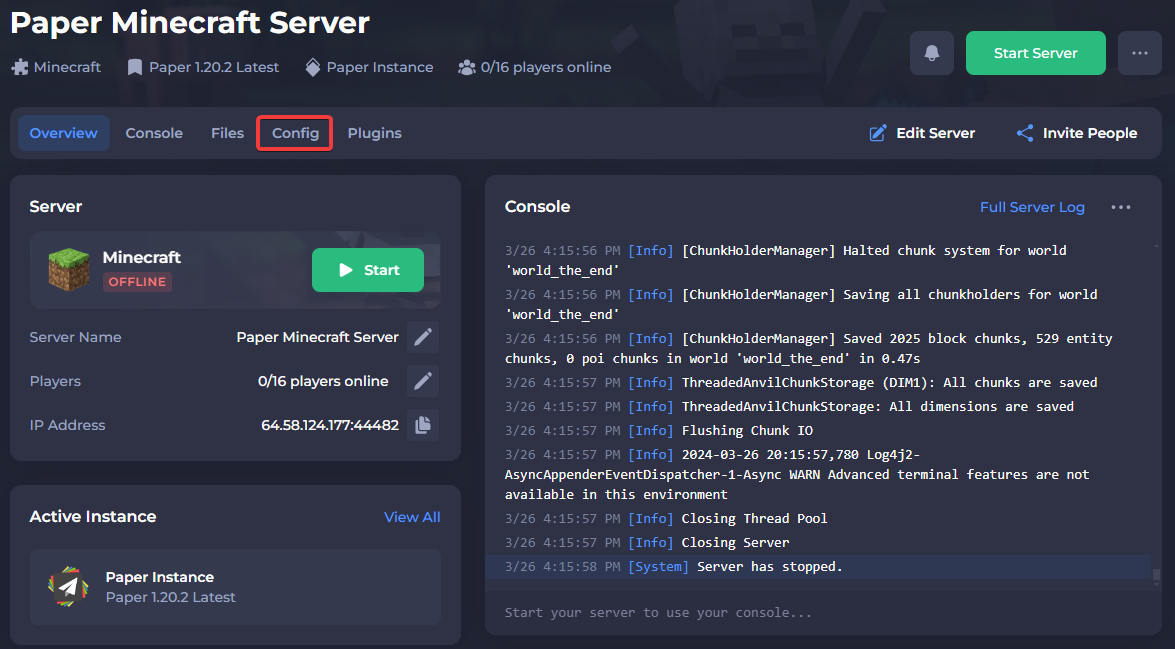Open the server options three-dot menu

pyautogui.click(x=1140, y=53)
